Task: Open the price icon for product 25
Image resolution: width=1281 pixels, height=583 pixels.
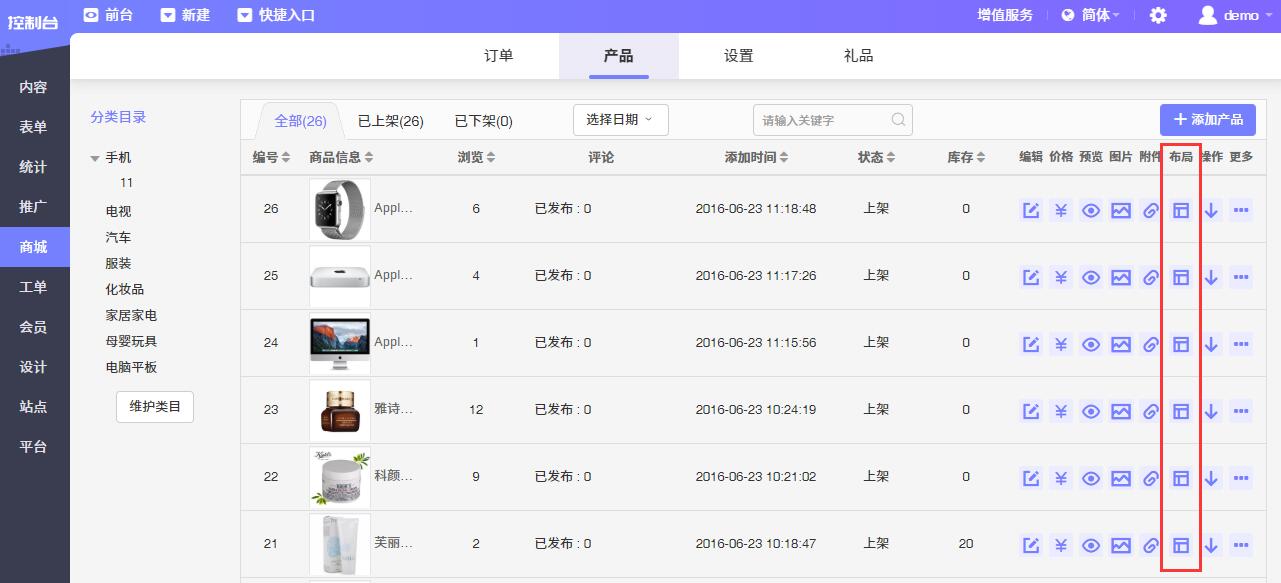Action: tap(1061, 277)
